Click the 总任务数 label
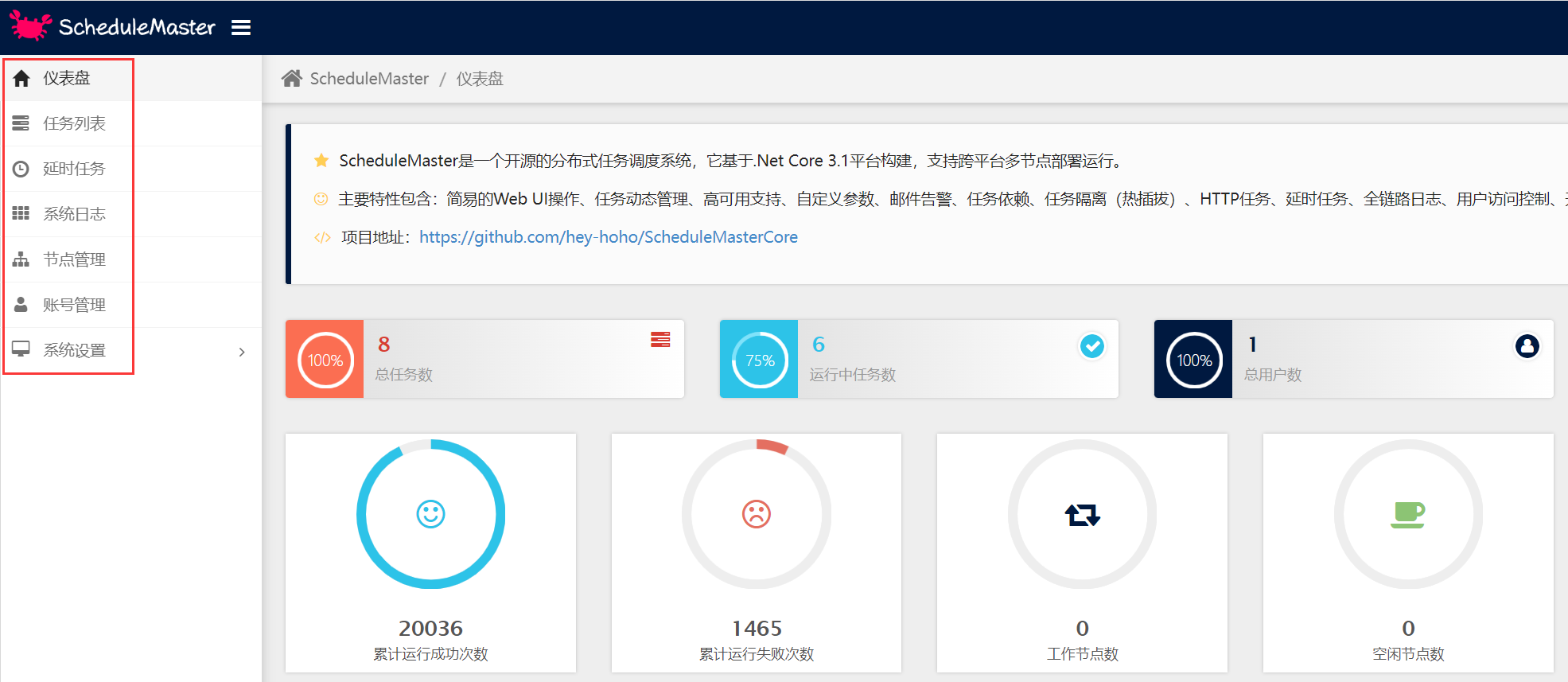The height and width of the screenshot is (682, 1568). point(404,375)
